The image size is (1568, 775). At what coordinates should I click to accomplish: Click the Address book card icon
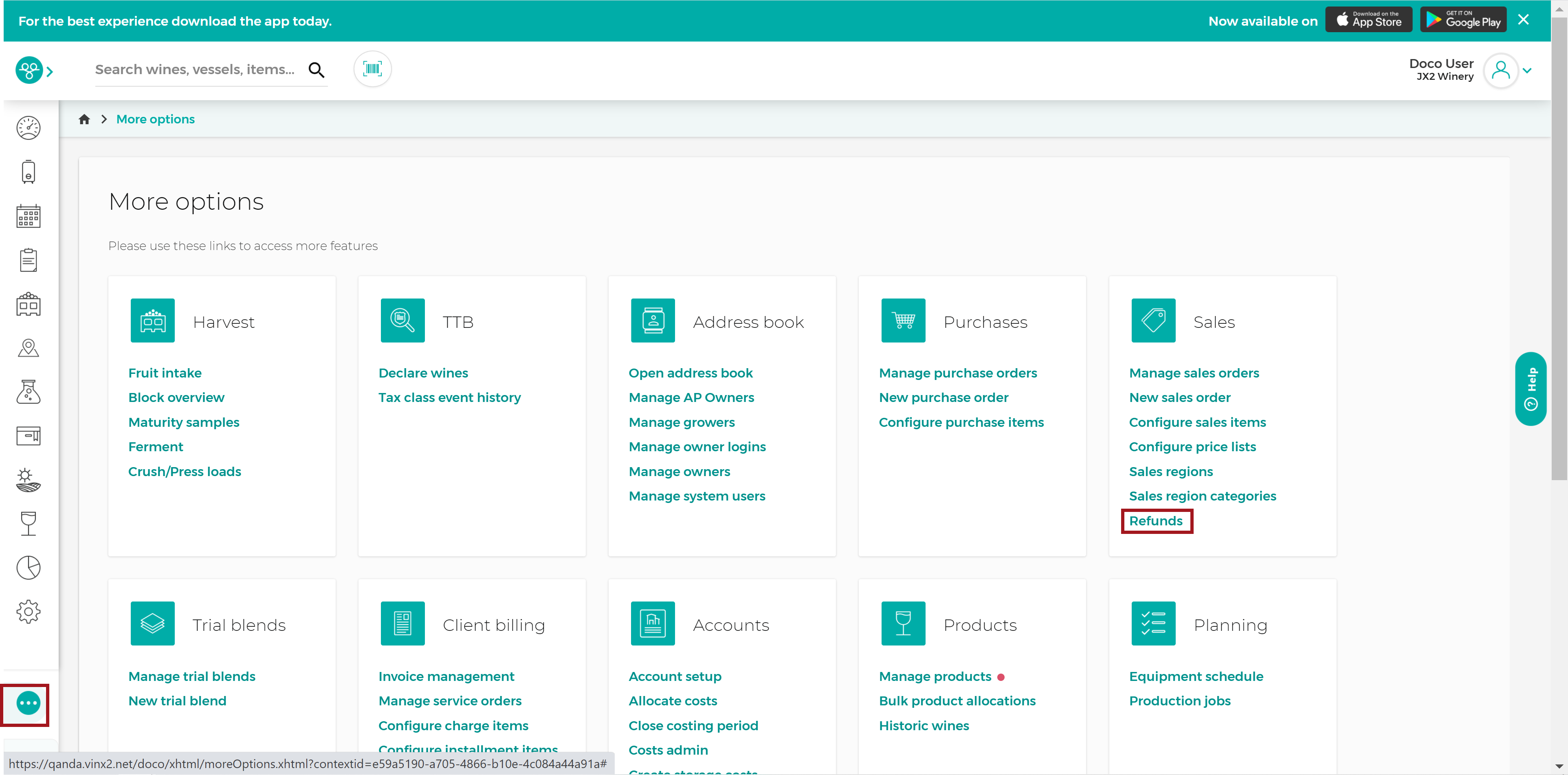pyautogui.click(x=653, y=321)
